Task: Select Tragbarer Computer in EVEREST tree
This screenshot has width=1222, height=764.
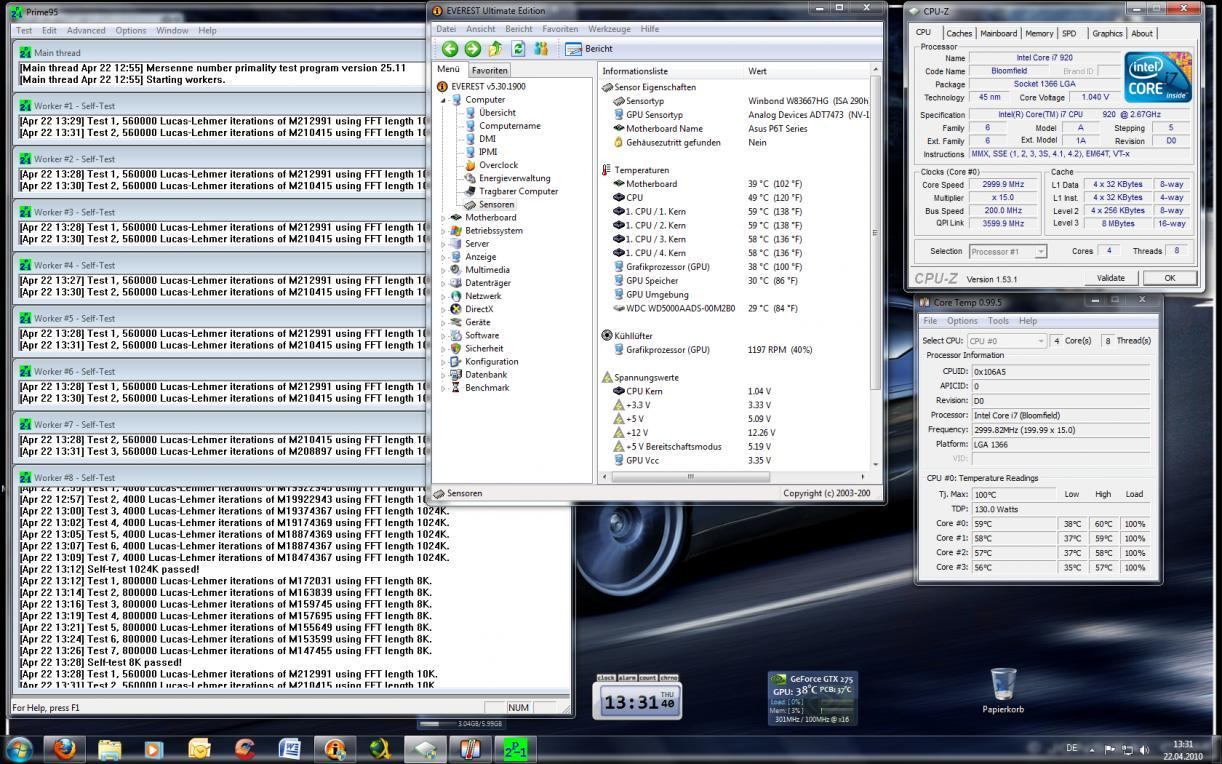Action: pos(518,191)
